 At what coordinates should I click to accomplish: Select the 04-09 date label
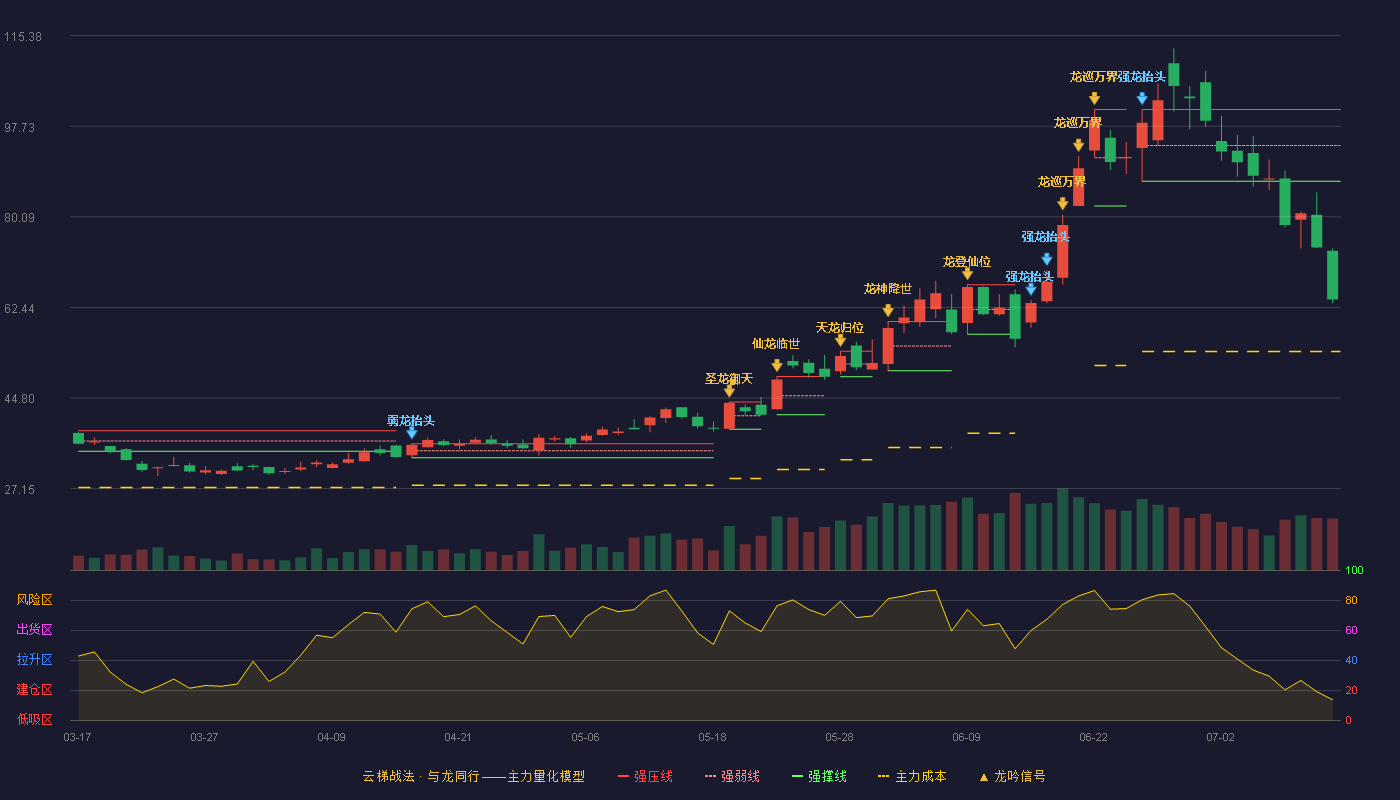tap(331, 737)
